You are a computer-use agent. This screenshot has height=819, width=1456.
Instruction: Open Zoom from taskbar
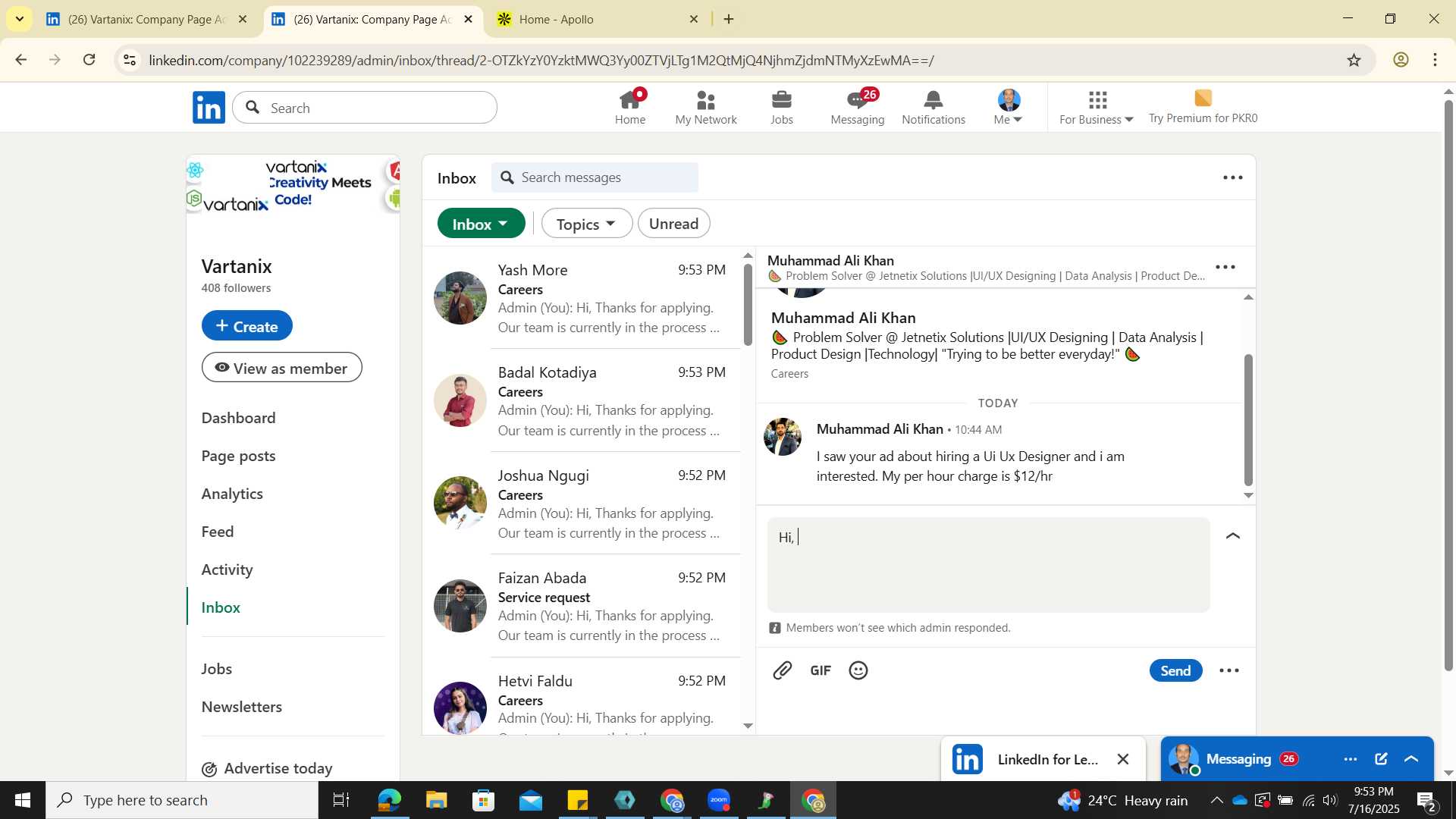(718, 800)
